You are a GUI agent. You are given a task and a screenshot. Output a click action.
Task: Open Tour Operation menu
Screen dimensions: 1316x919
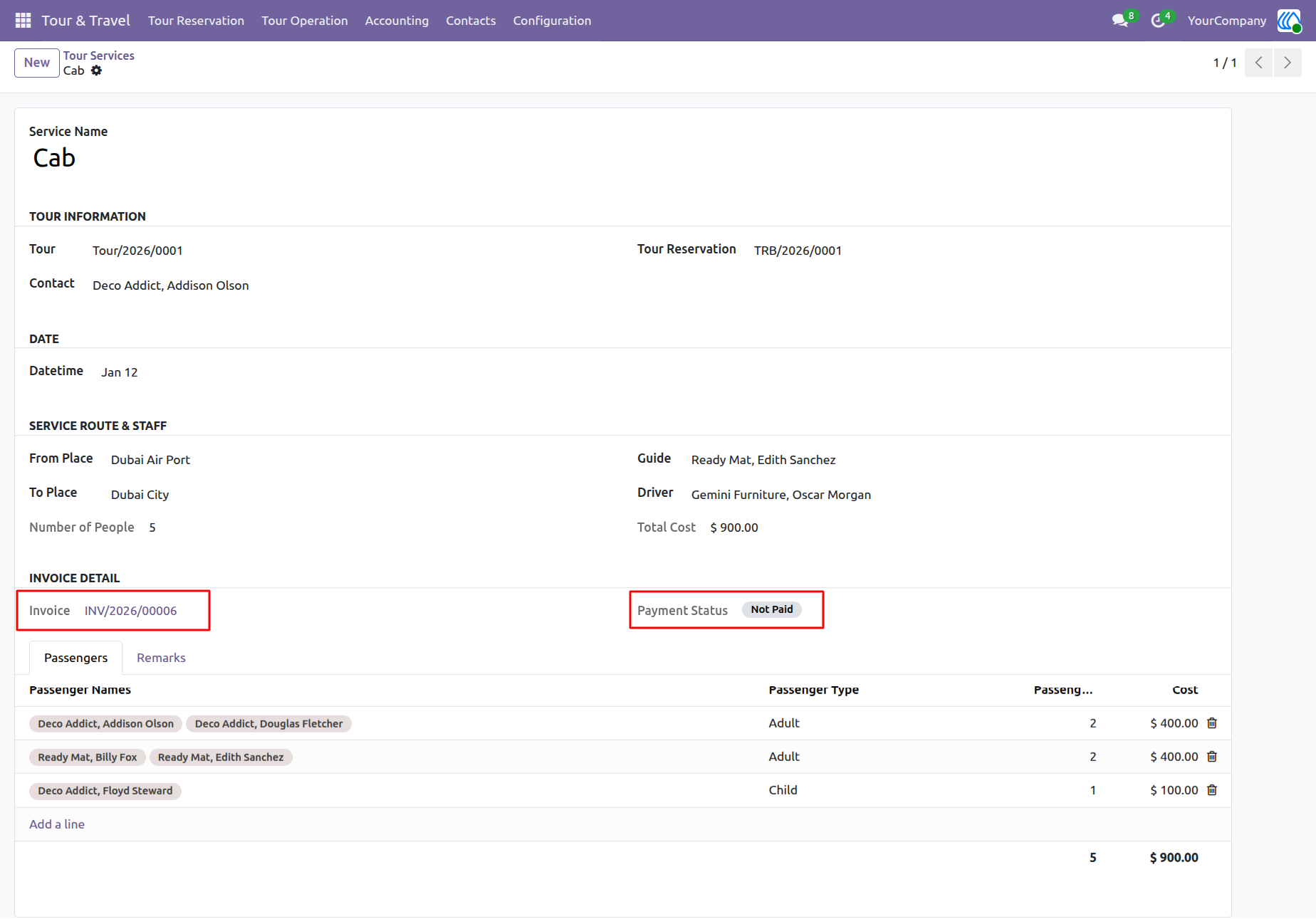[x=305, y=21]
